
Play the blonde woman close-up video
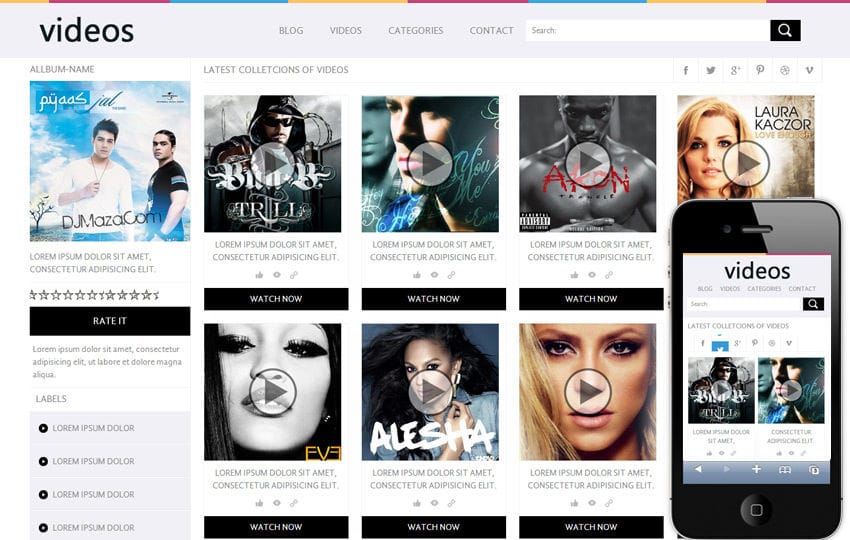(x=588, y=391)
